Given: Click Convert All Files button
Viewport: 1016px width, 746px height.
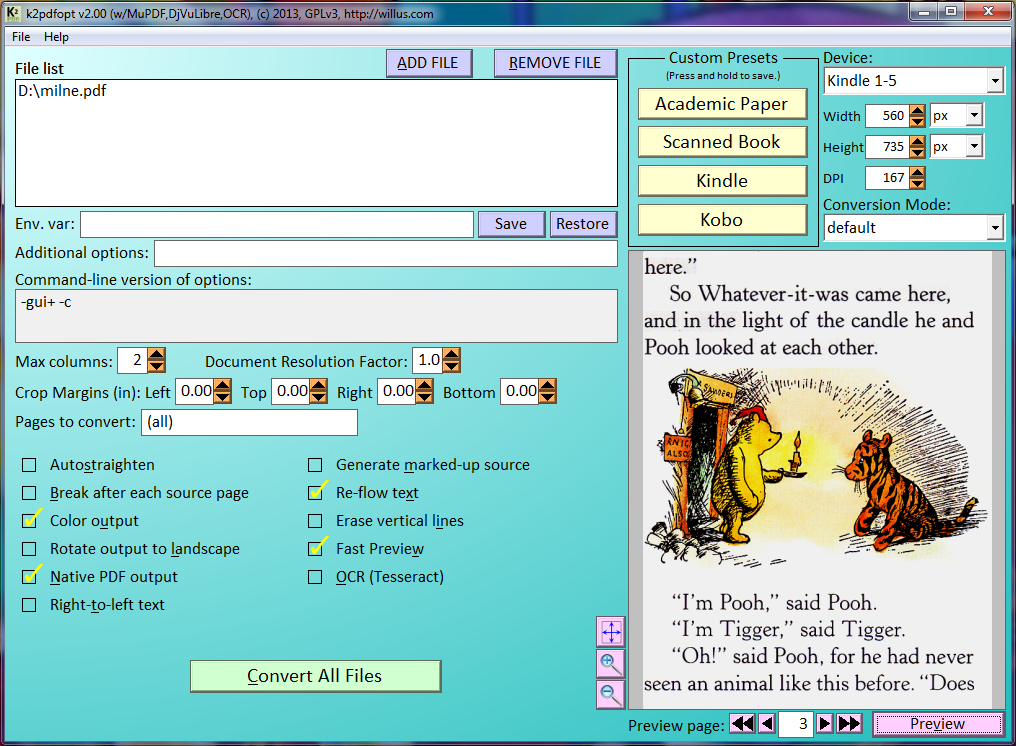Looking at the screenshot, I should click(x=315, y=676).
